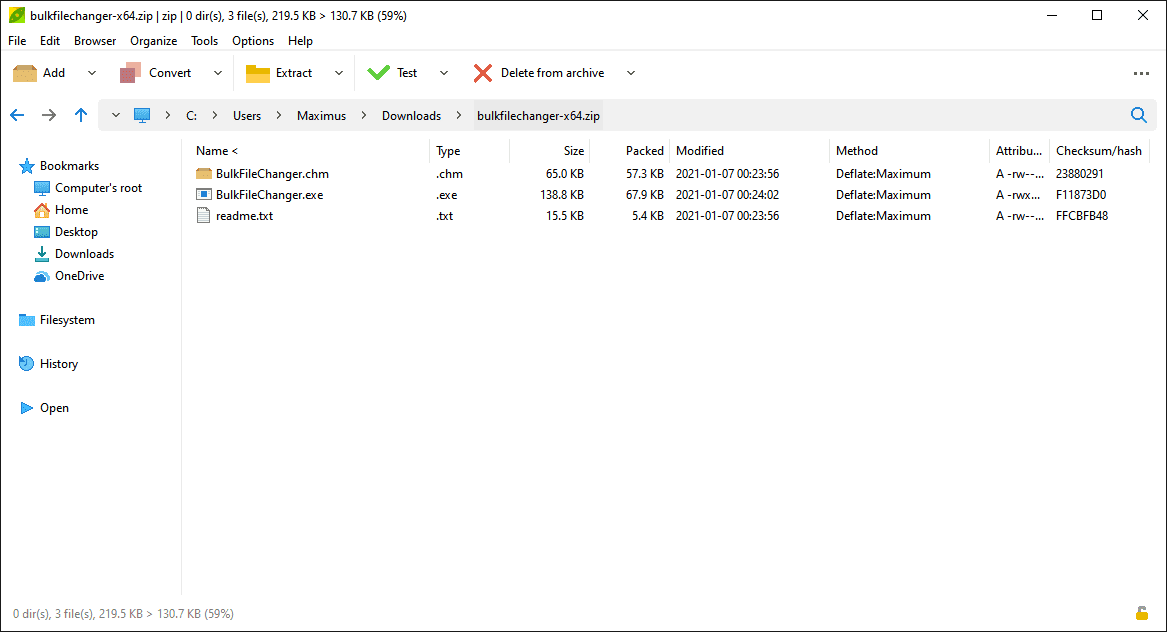Open the Edit menu
Viewport: 1167px width, 632px height.
(x=50, y=41)
